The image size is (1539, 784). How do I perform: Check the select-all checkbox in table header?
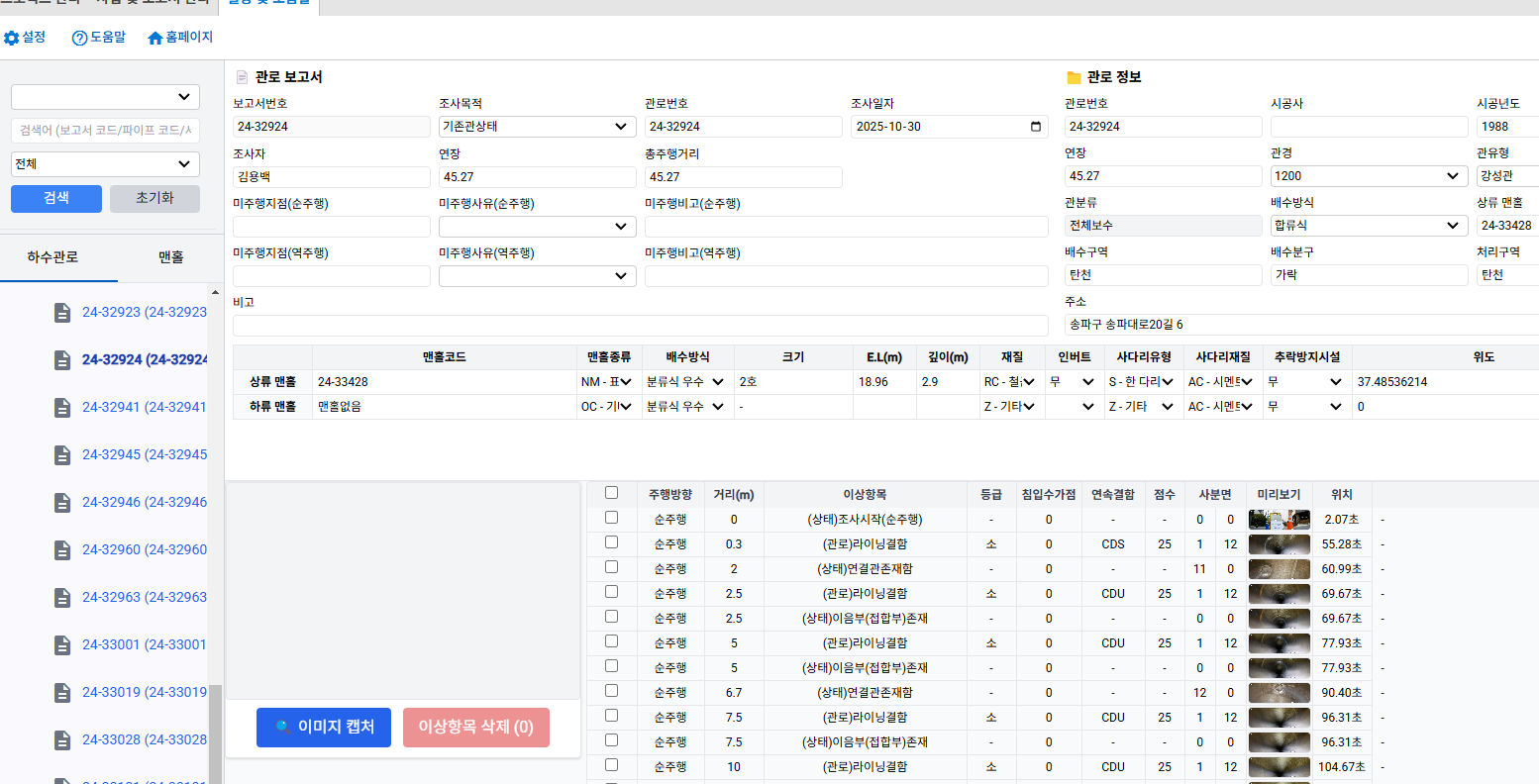[611, 493]
